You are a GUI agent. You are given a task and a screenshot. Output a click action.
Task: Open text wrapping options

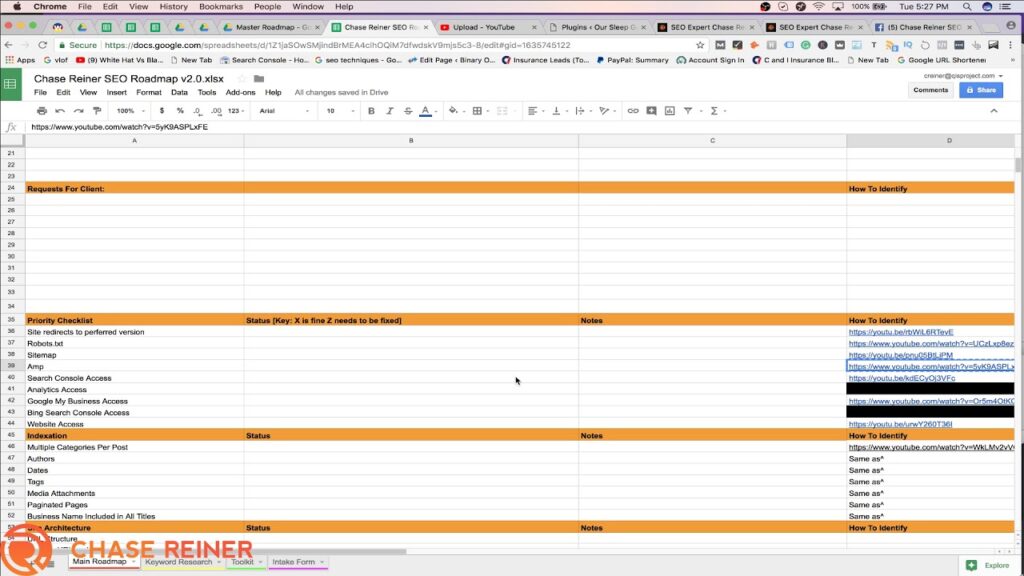(x=580, y=111)
